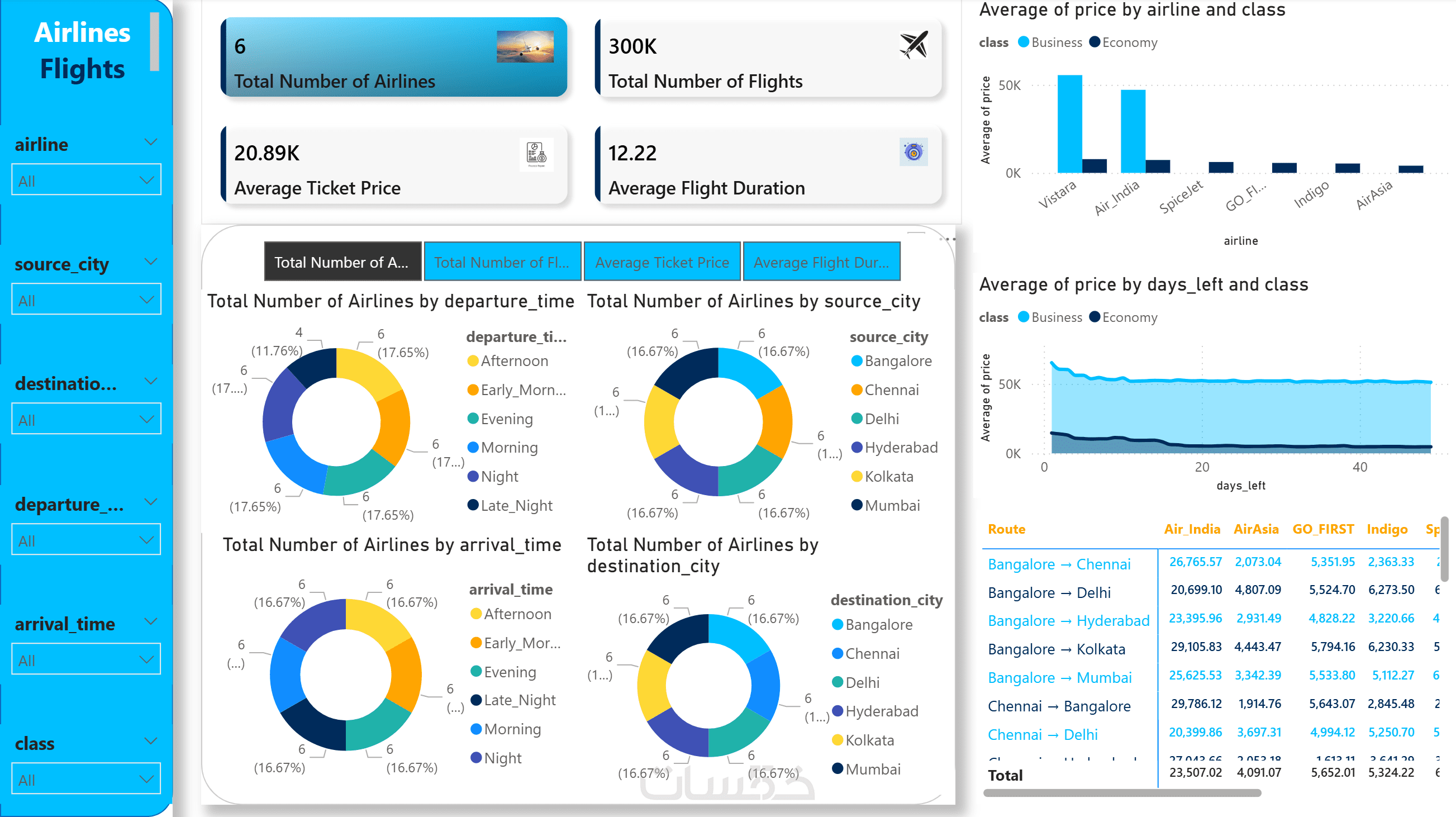1456x817 pixels.
Task: Switch to Total Number of Fl... tab
Action: pos(502,262)
